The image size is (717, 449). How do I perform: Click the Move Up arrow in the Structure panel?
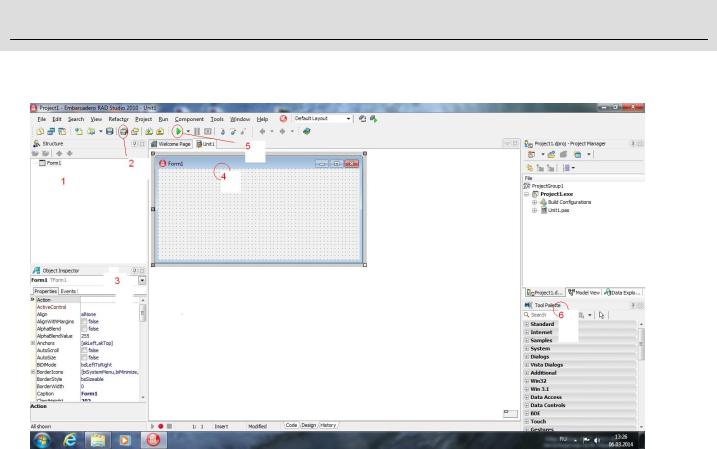(59, 154)
